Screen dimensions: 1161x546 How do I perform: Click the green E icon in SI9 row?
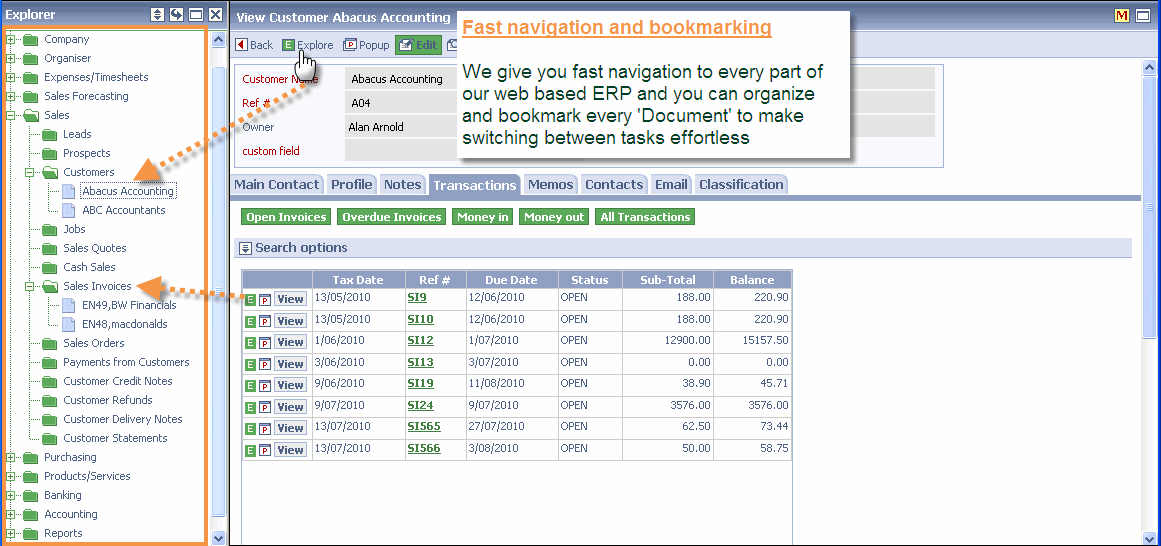click(250, 299)
